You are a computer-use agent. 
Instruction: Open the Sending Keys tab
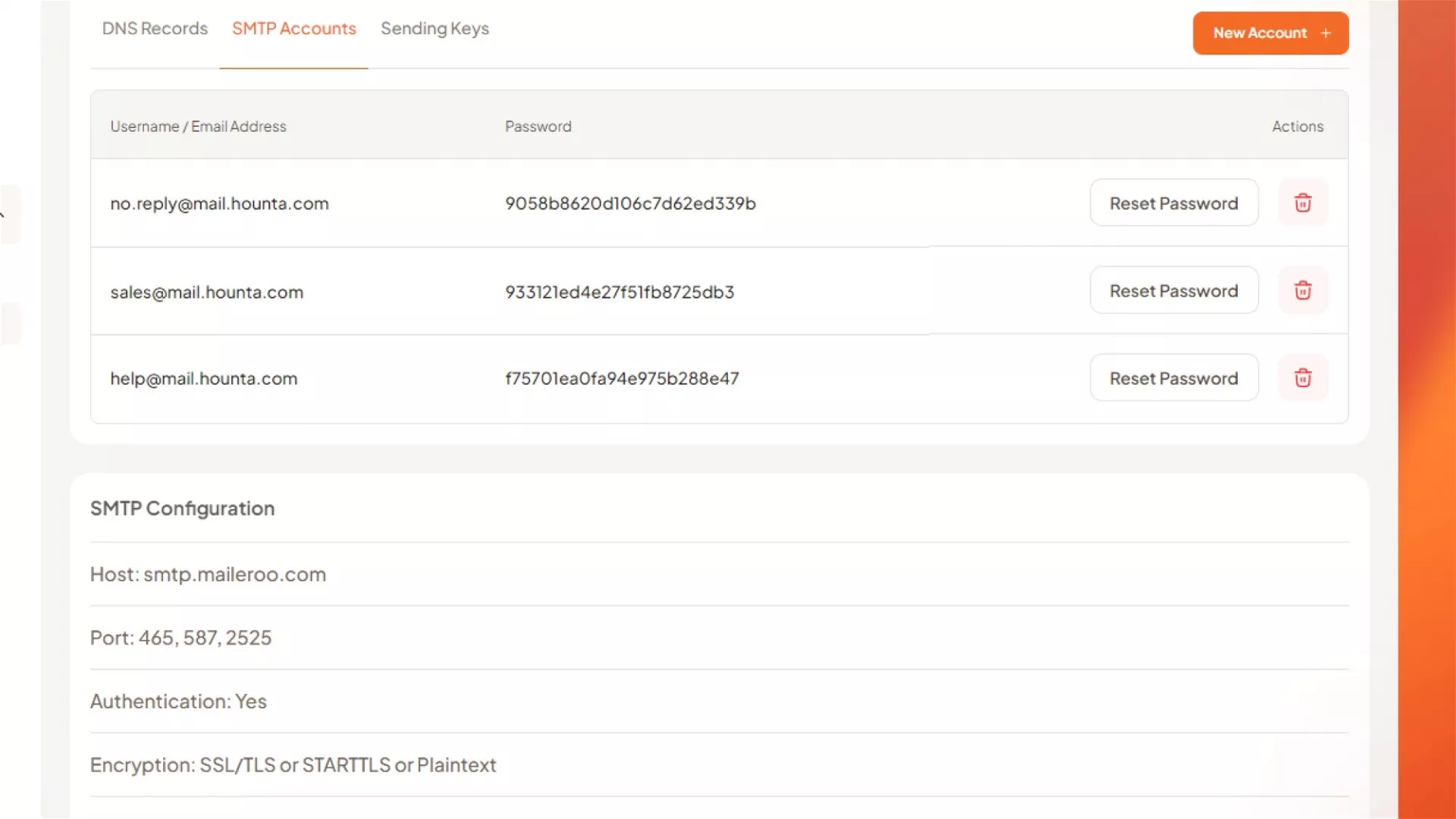tap(435, 29)
